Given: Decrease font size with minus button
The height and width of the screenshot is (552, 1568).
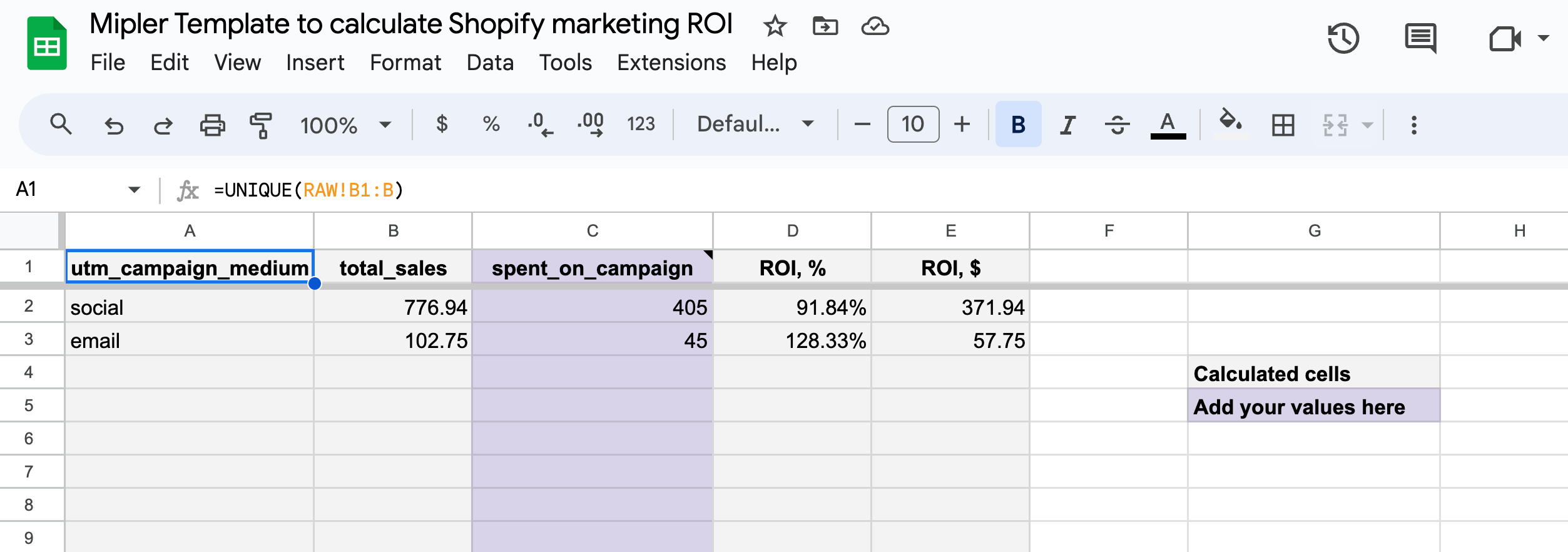Looking at the screenshot, I should tap(862, 125).
